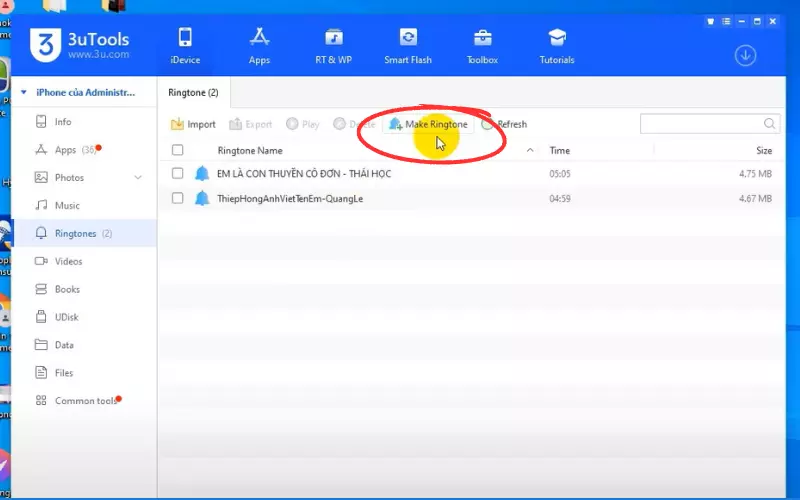
Task: Open the list menu icon in the title bar
Action: (x=726, y=21)
